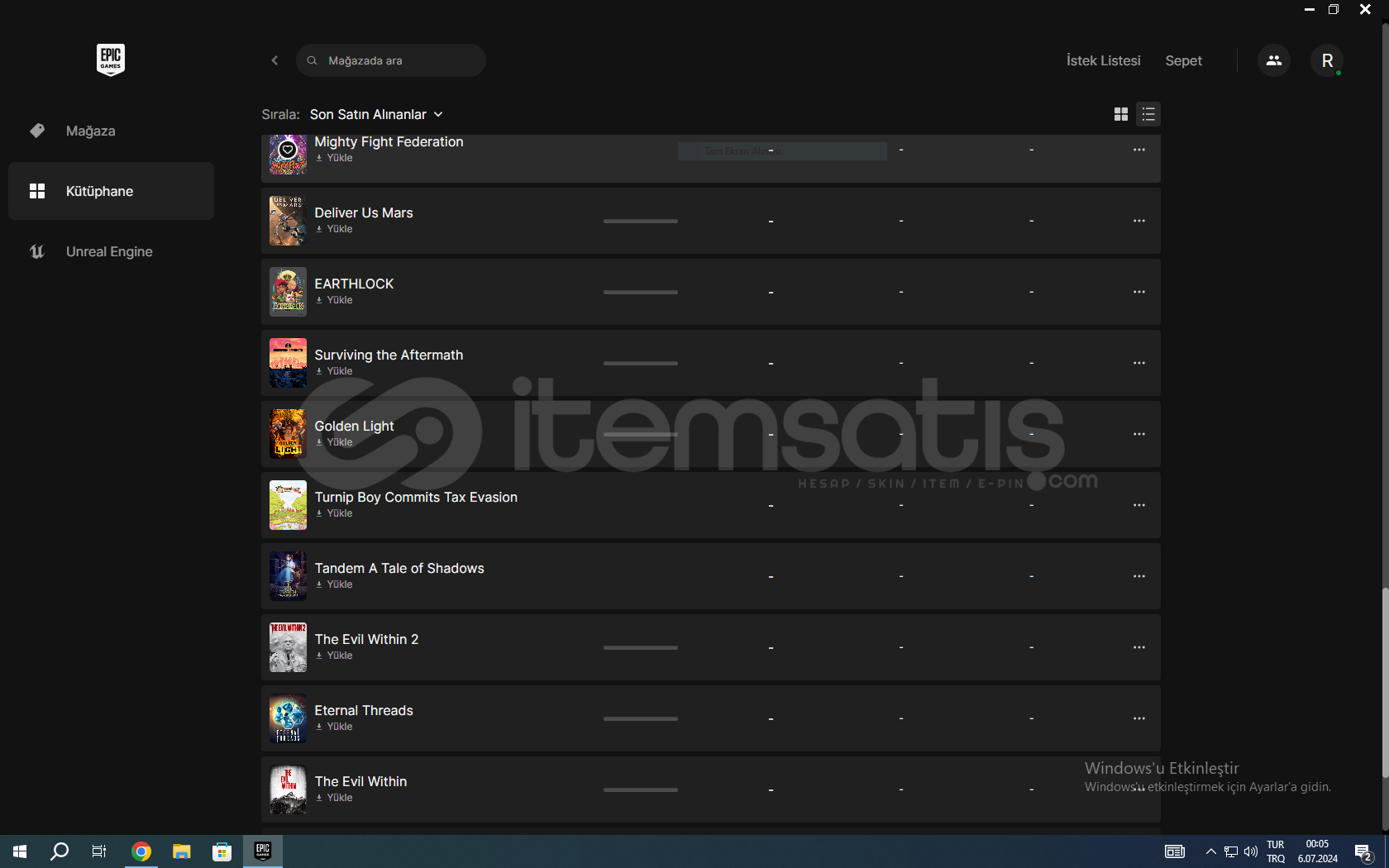This screenshot has height=868, width=1389.
Task: Open Turnip Boy cover thumbnail
Action: tap(288, 505)
